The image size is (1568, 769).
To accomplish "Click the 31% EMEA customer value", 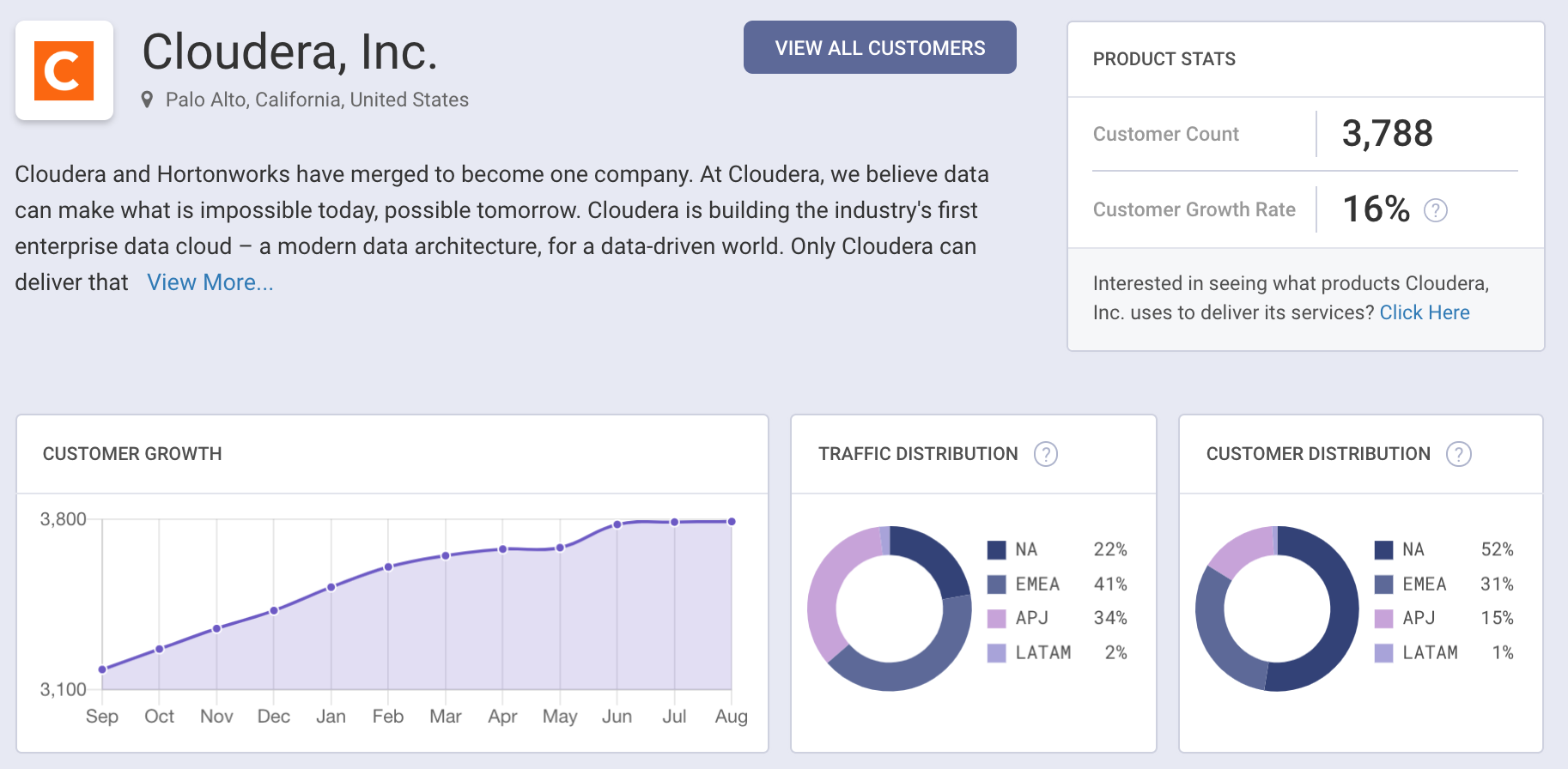I will click(x=1498, y=584).
